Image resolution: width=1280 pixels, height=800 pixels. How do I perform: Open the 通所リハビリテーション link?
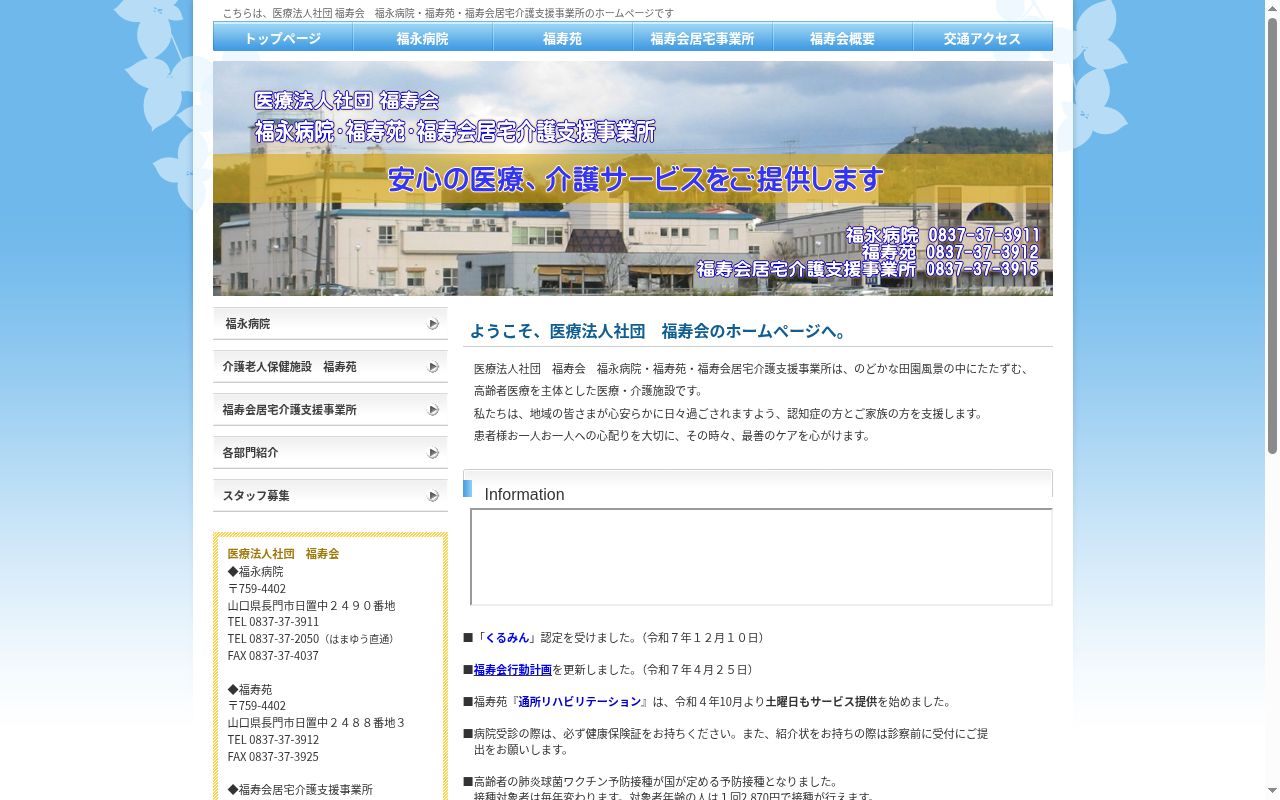[579, 702]
